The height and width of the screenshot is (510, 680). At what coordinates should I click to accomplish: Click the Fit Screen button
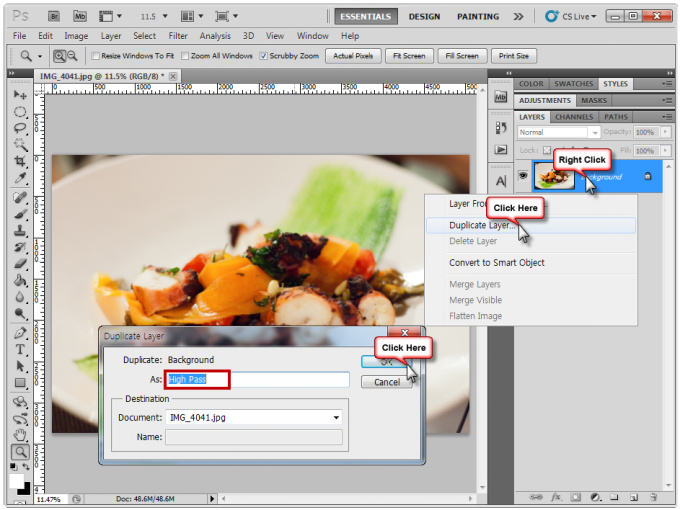pyautogui.click(x=410, y=56)
